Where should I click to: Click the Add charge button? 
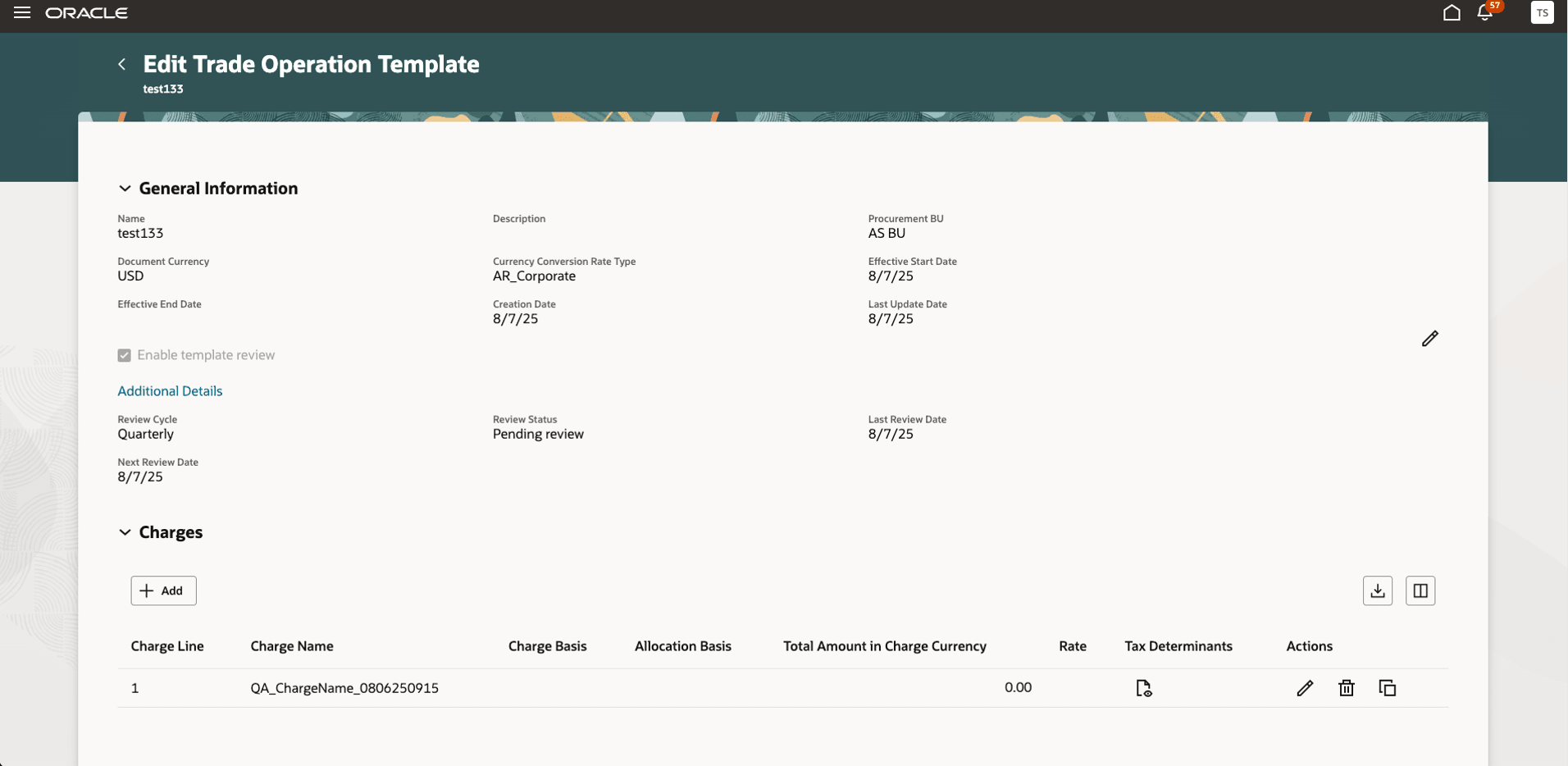tap(163, 590)
